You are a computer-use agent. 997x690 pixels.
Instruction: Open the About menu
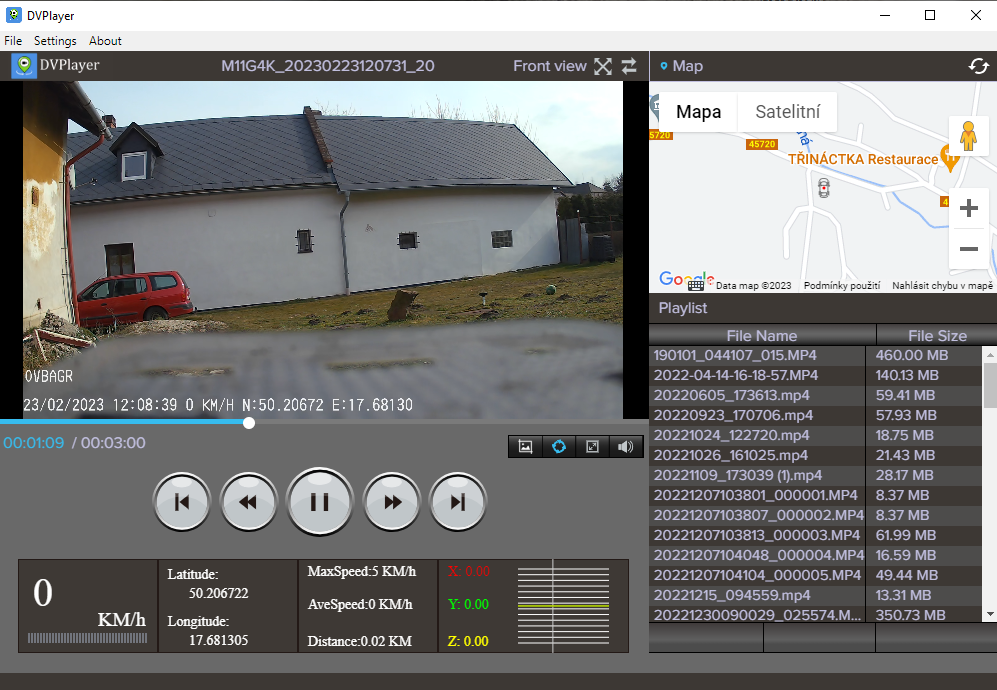[x=105, y=41]
